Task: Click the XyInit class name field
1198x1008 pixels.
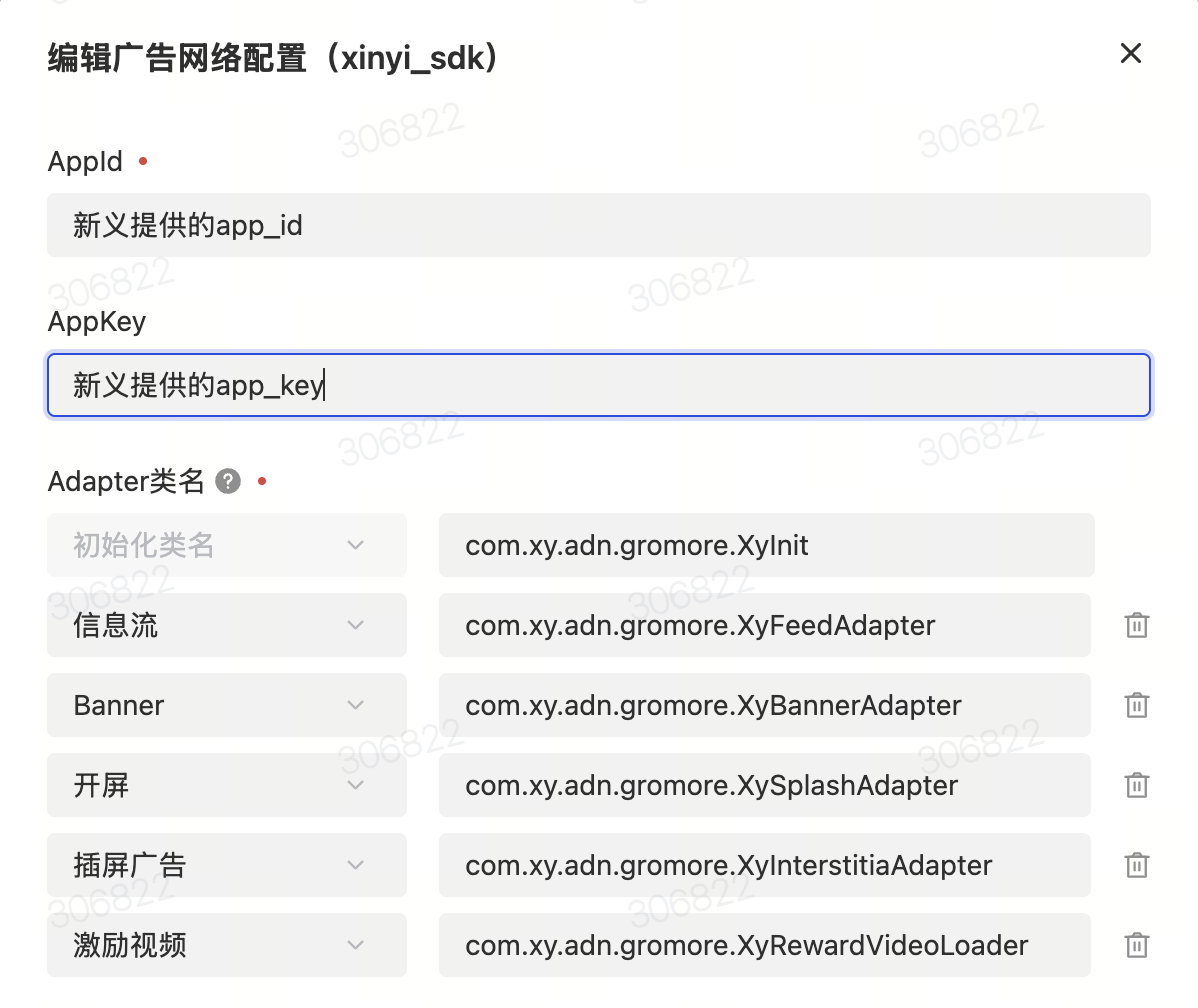Action: 765,546
